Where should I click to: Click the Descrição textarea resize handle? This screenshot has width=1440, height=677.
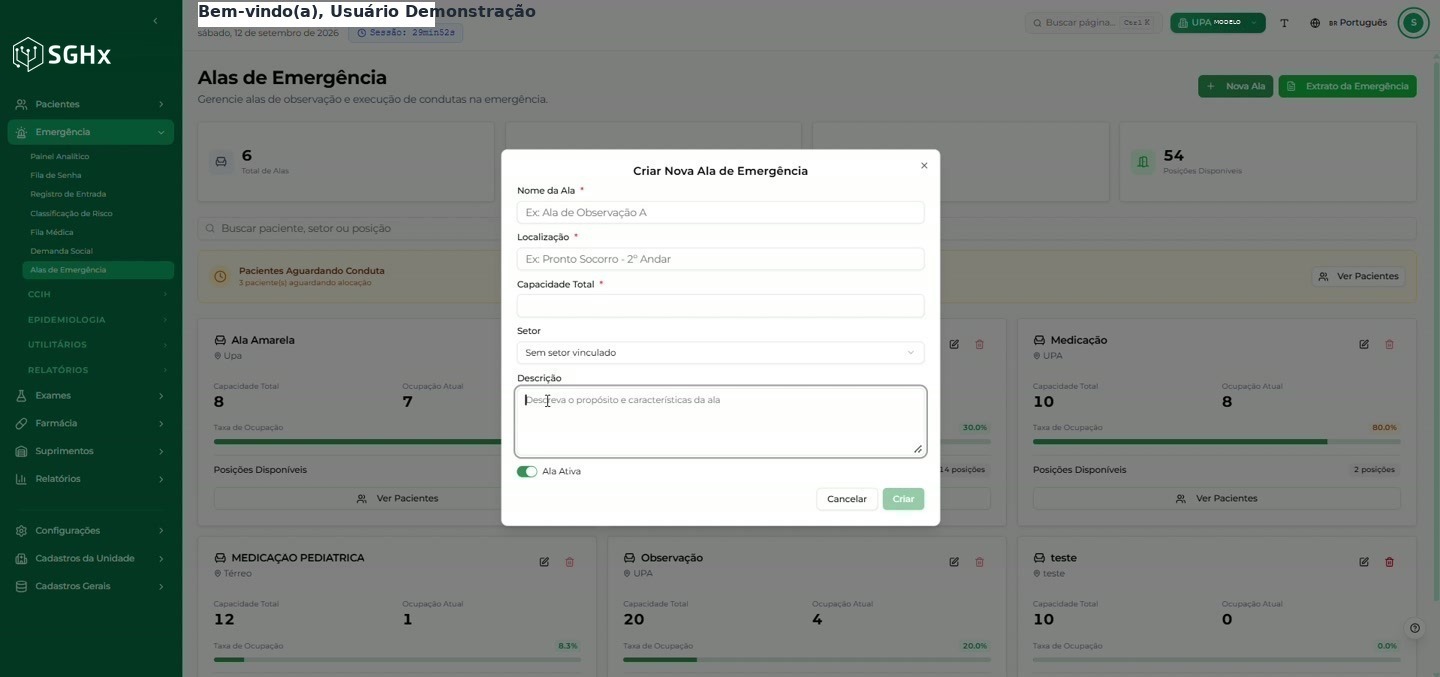(x=918, y=449)
